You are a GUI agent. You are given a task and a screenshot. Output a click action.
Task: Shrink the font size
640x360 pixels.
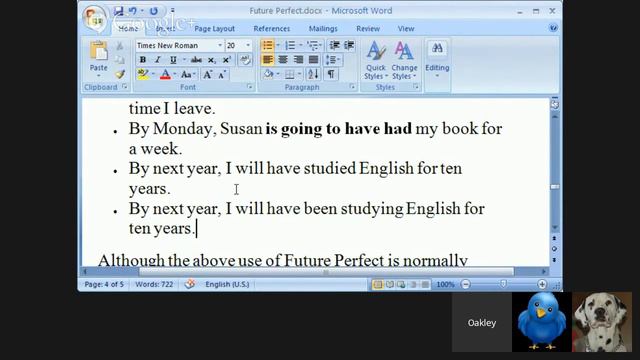pos(222,75)
